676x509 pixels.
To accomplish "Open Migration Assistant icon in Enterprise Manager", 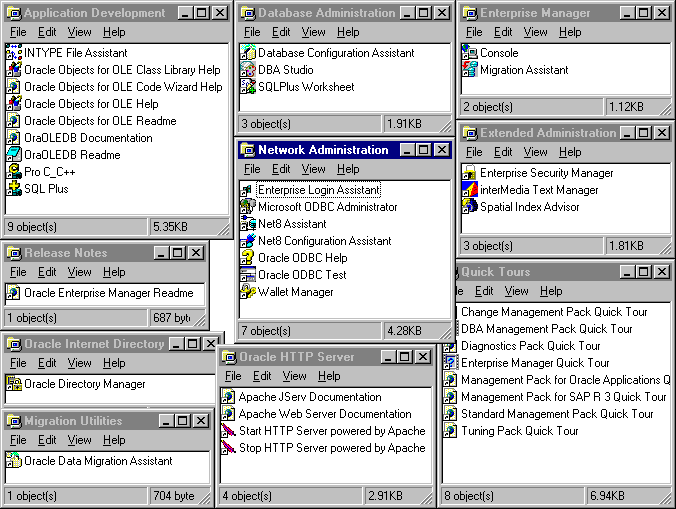I will click(x=470, y=70).
